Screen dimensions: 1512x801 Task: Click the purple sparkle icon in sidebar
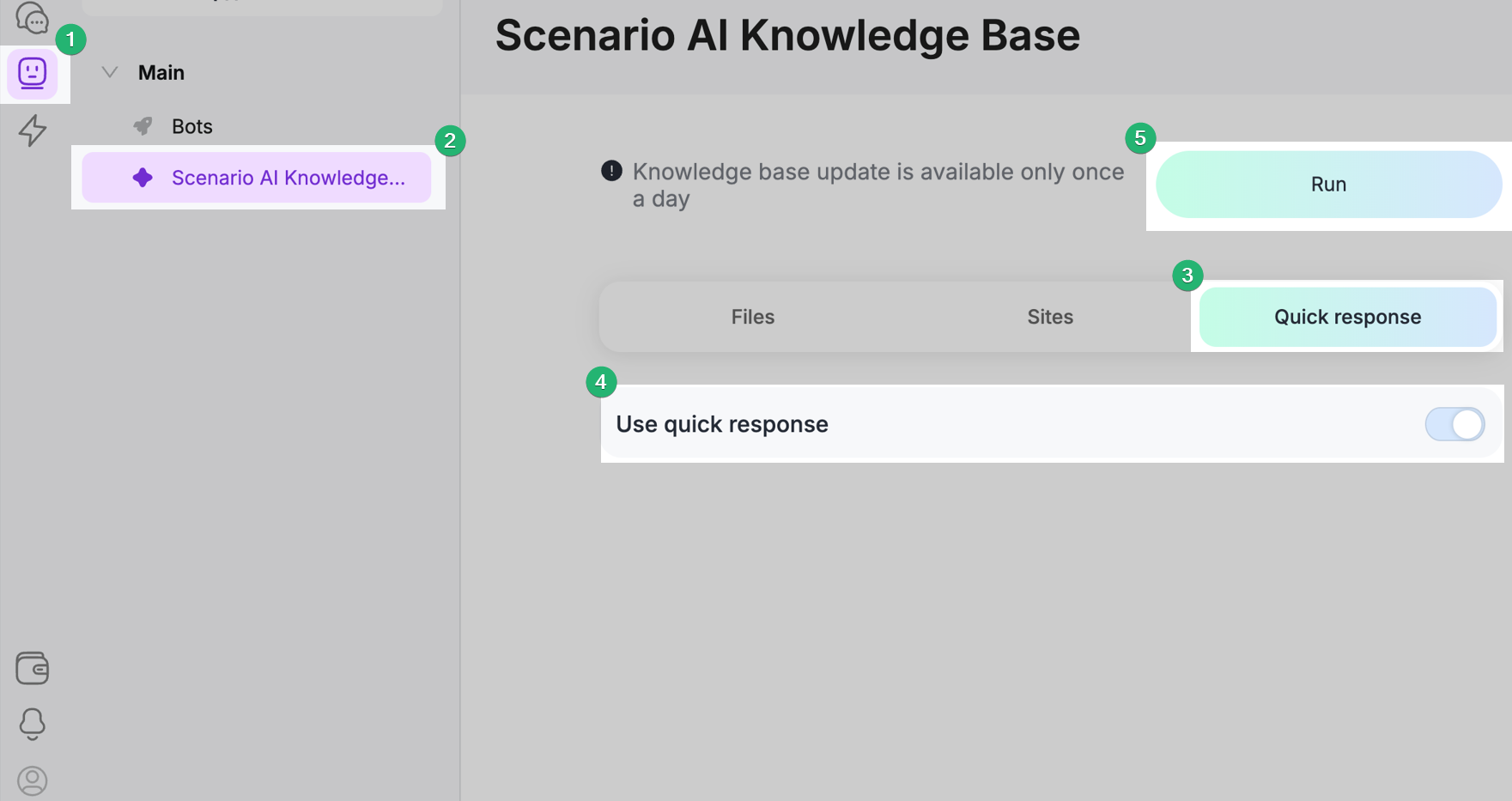(x=143, y=178)
